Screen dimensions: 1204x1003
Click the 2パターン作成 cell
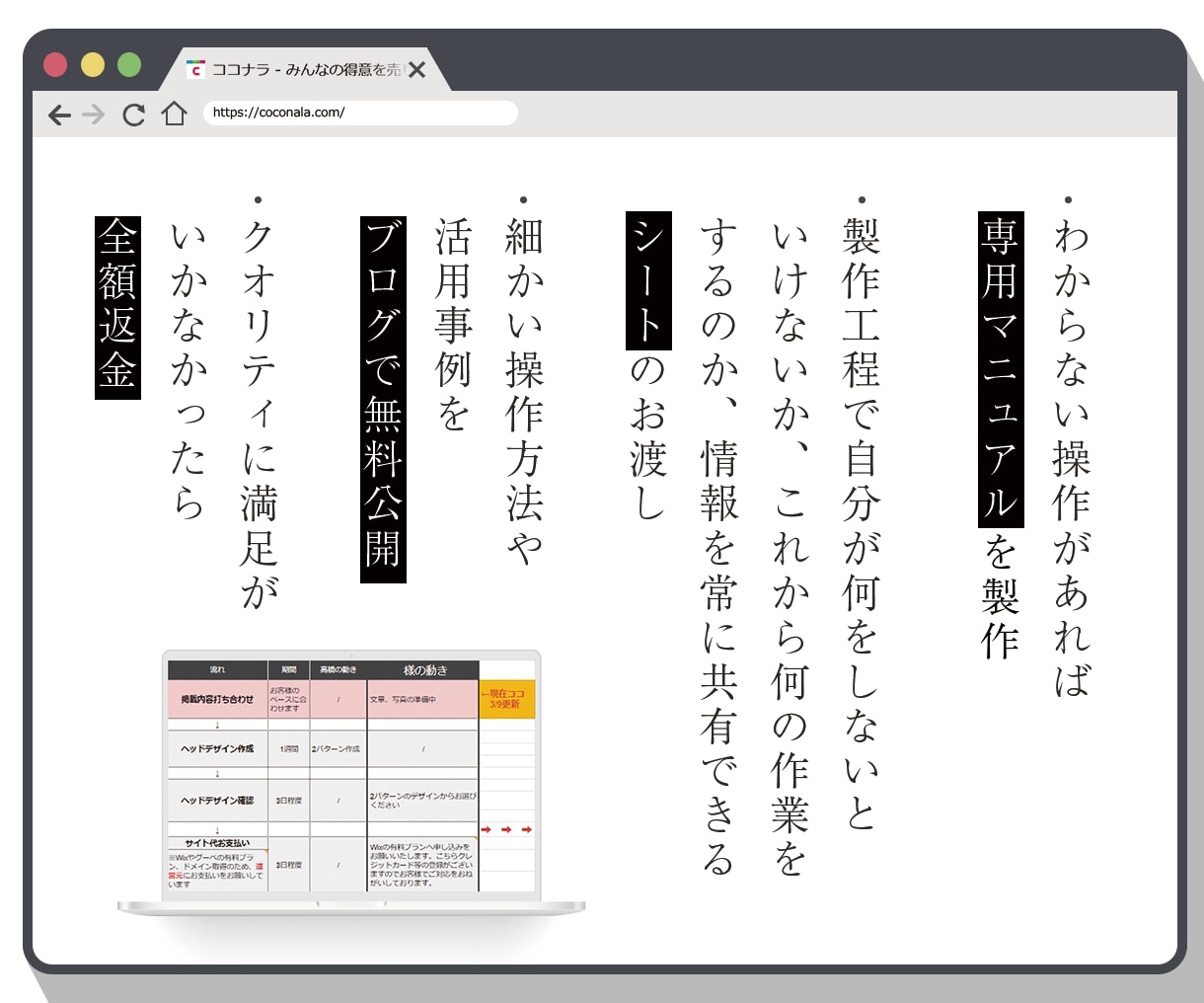[338, 749]
